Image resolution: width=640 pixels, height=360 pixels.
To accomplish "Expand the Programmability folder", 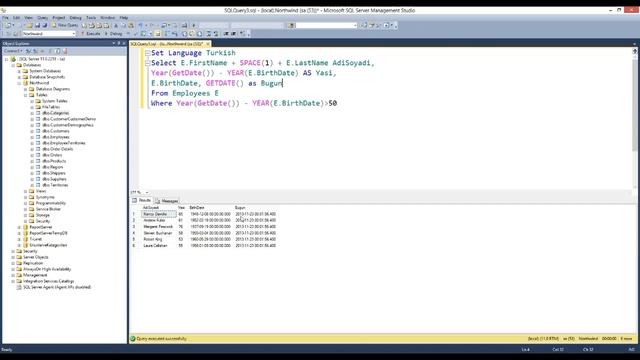I will [x=25, y=203].
